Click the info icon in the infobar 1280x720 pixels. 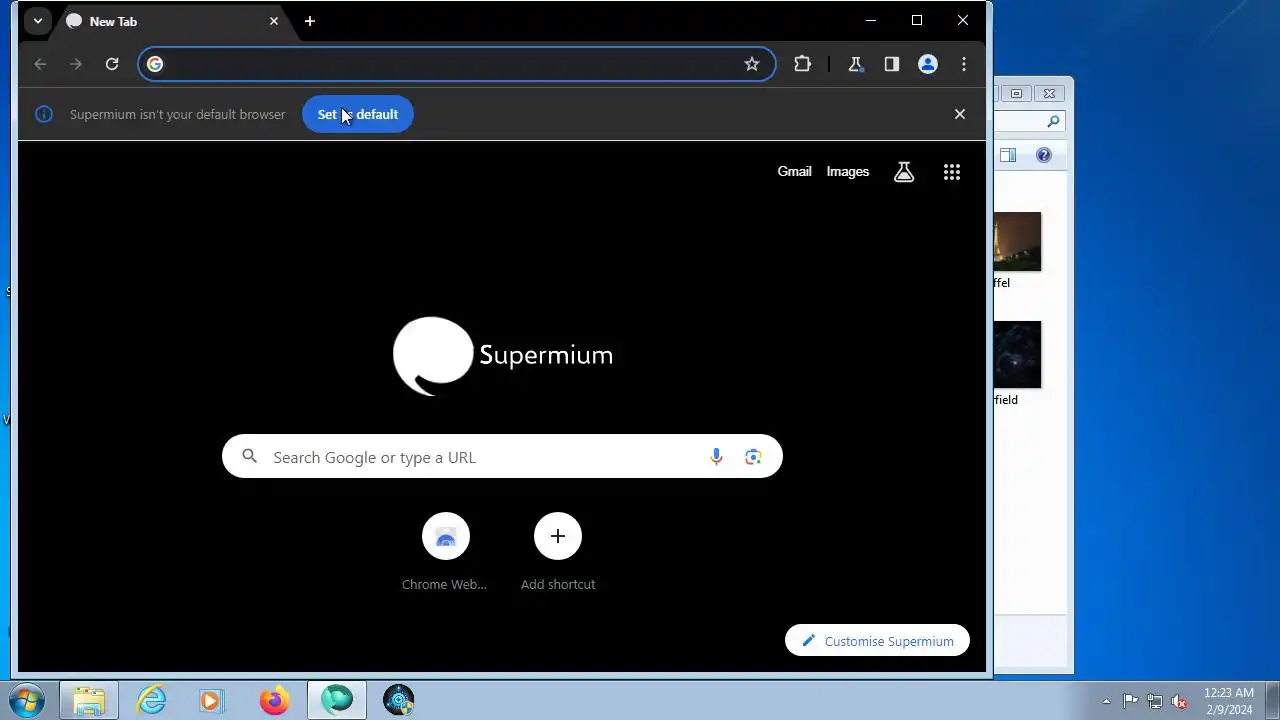(x=44, y=114)
